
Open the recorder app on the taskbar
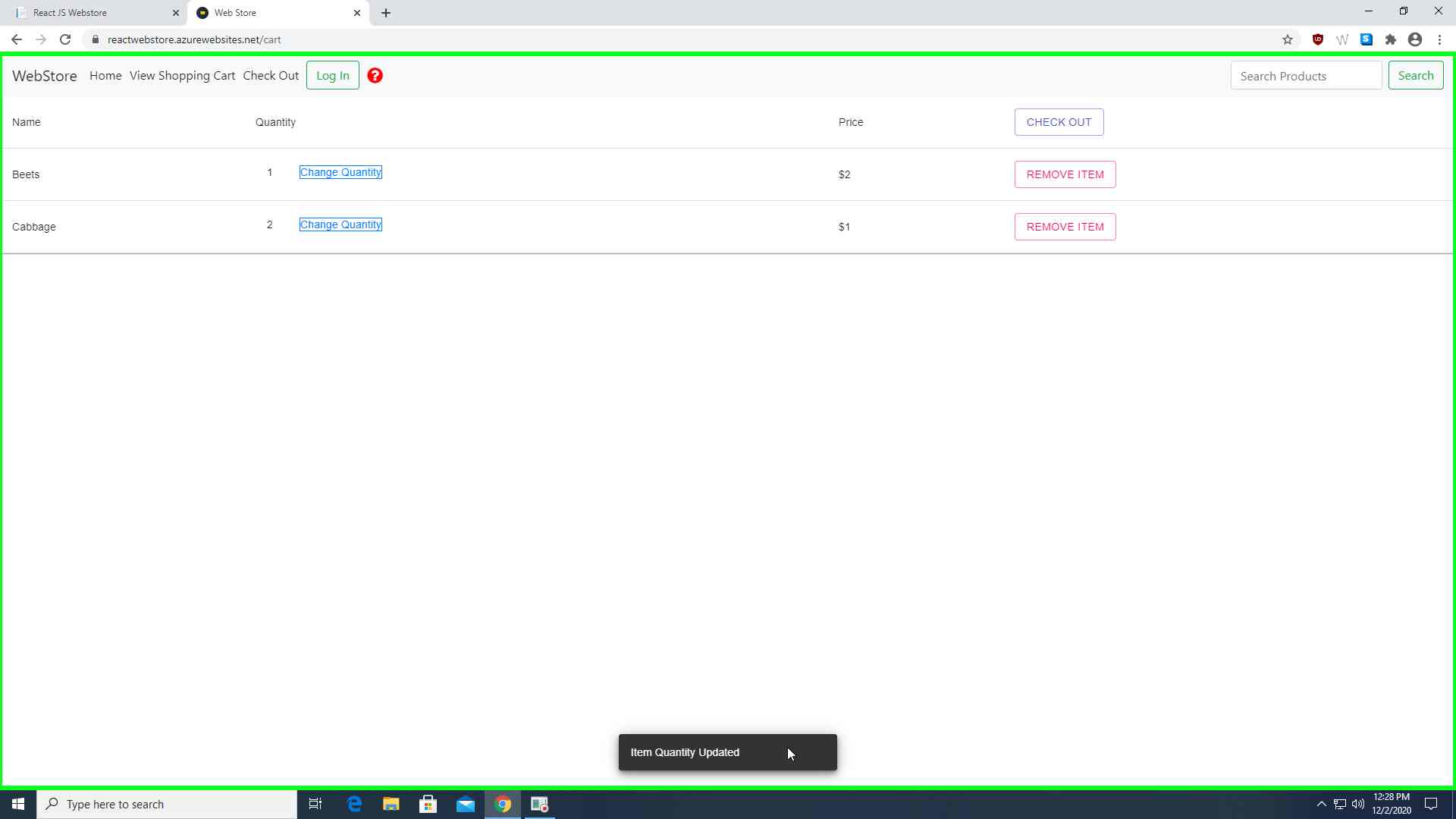(x=540, y=804)
